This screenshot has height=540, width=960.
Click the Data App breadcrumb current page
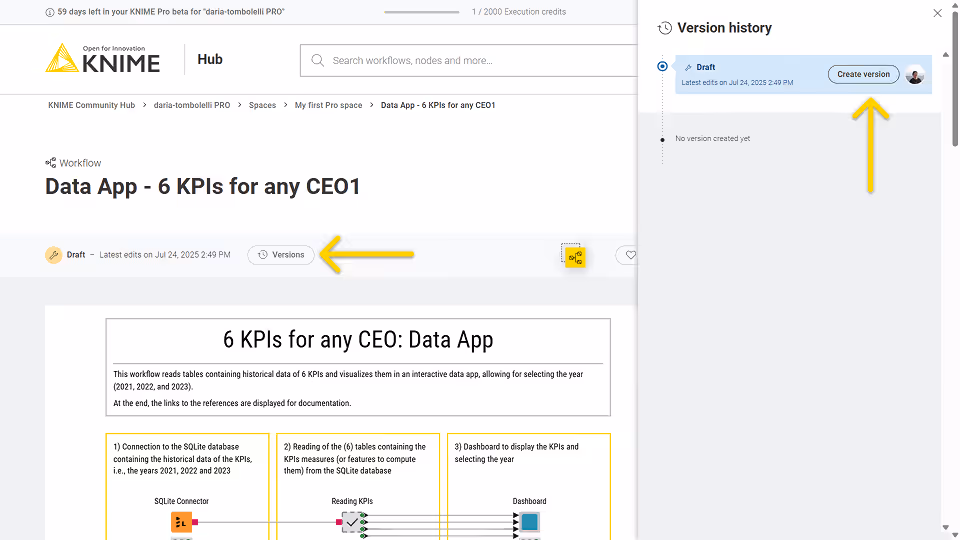point(438,105)
